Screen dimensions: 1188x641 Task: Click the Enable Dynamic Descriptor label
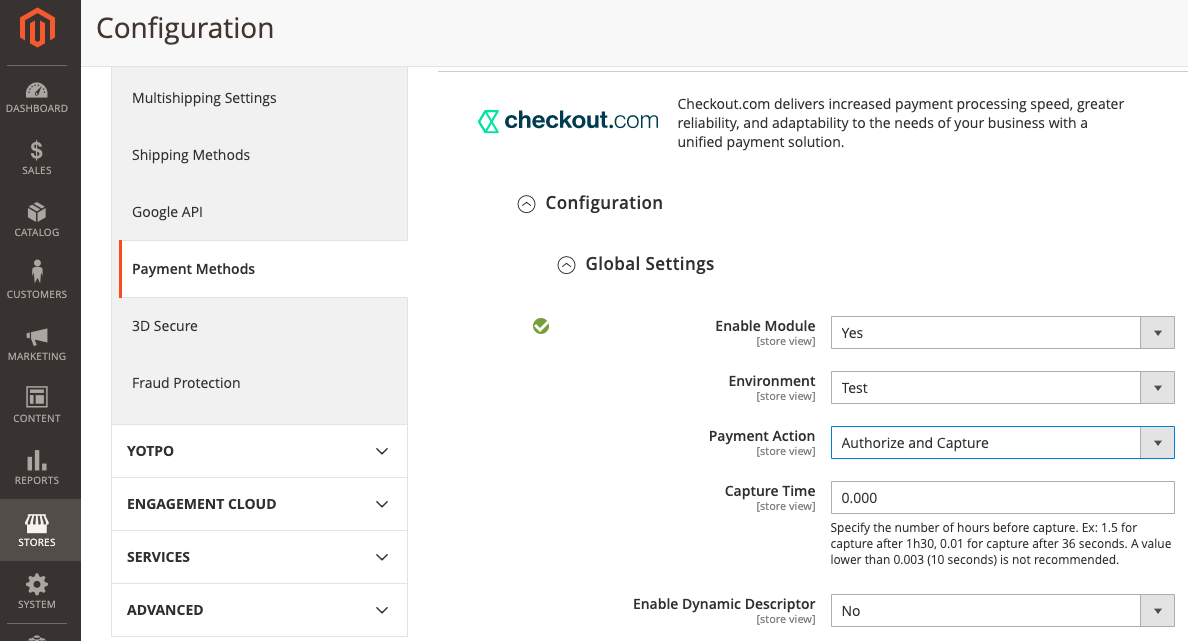pos(724,604)
